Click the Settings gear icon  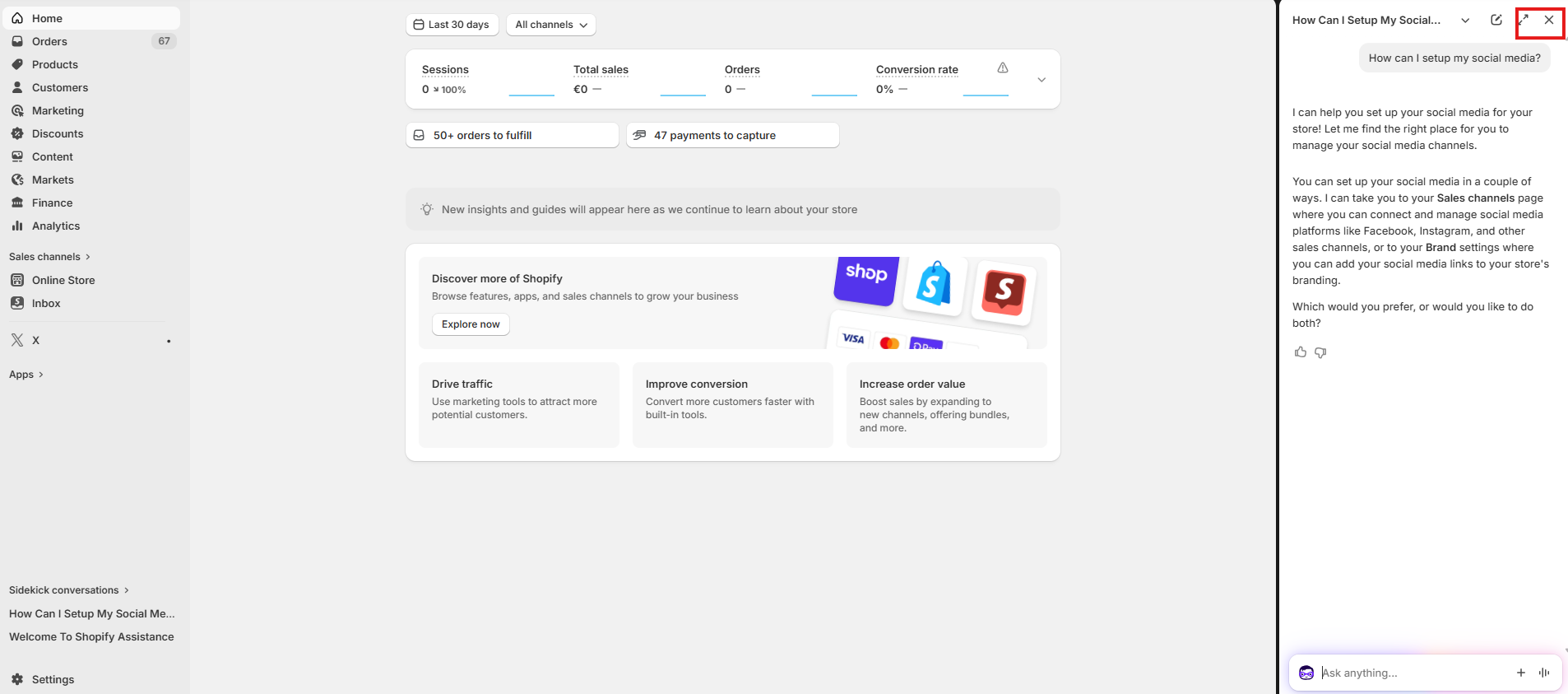pyautogui.click(x=17, y=679)
